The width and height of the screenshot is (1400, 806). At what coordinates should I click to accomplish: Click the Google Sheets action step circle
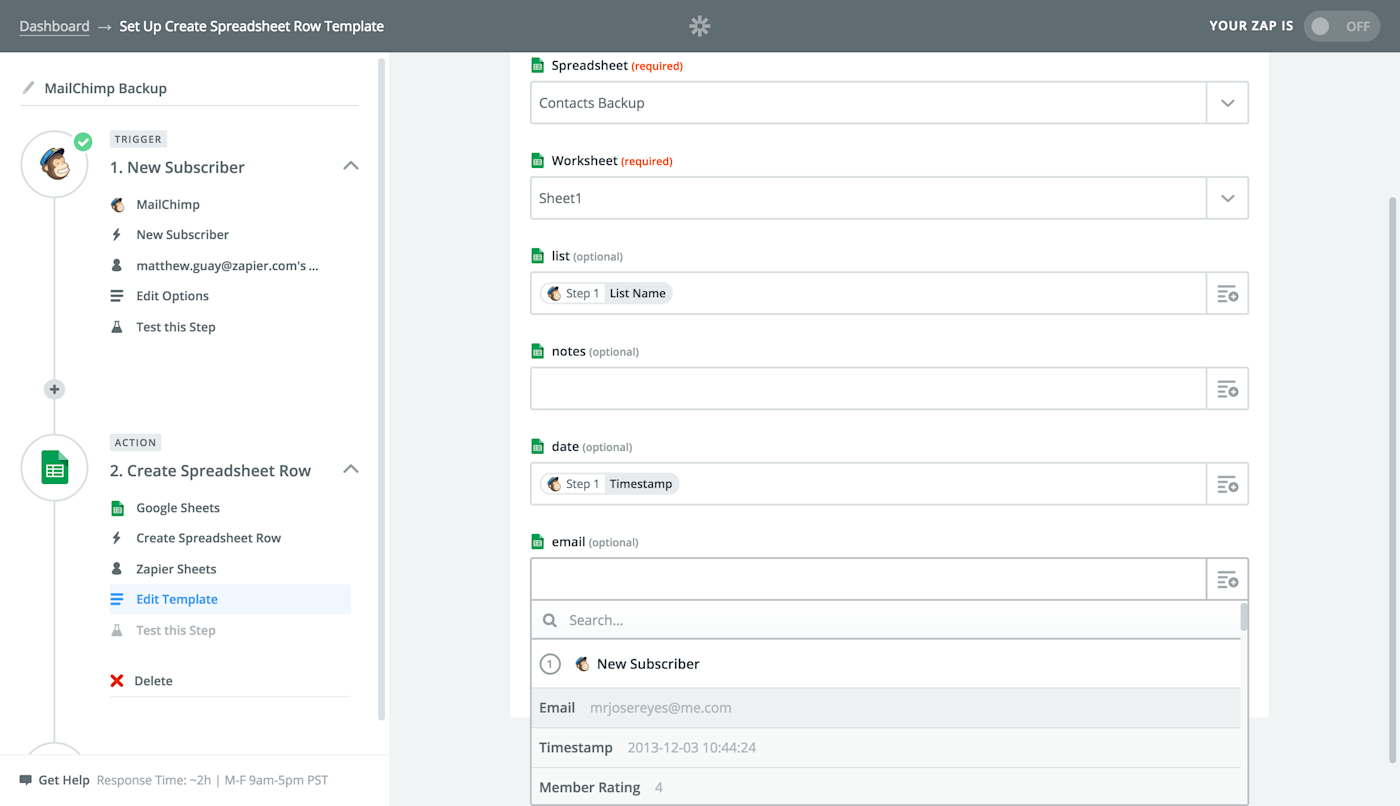[55, 468]
